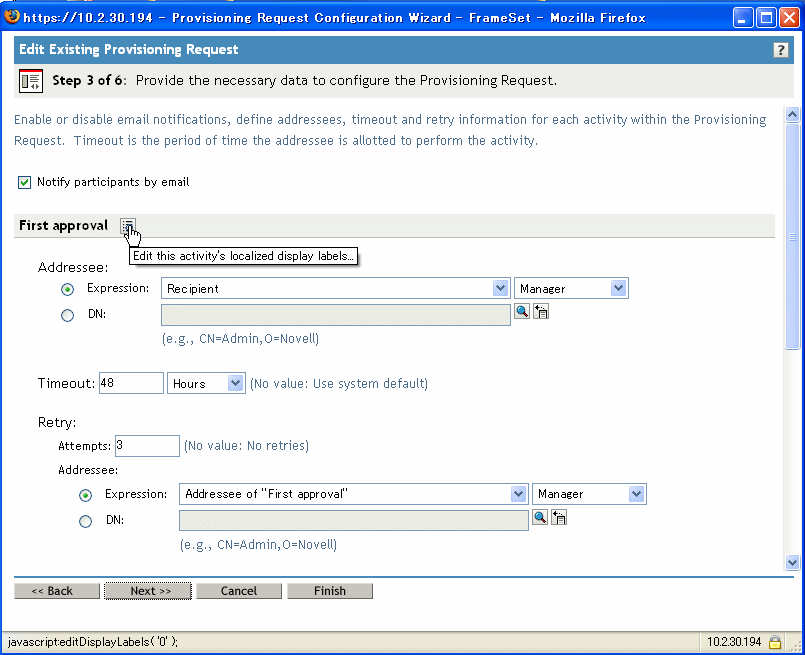The height and width of the screenshot is (655, 805).
Task: Open the Recipient expression dropdown
Action: click(335, 288)
